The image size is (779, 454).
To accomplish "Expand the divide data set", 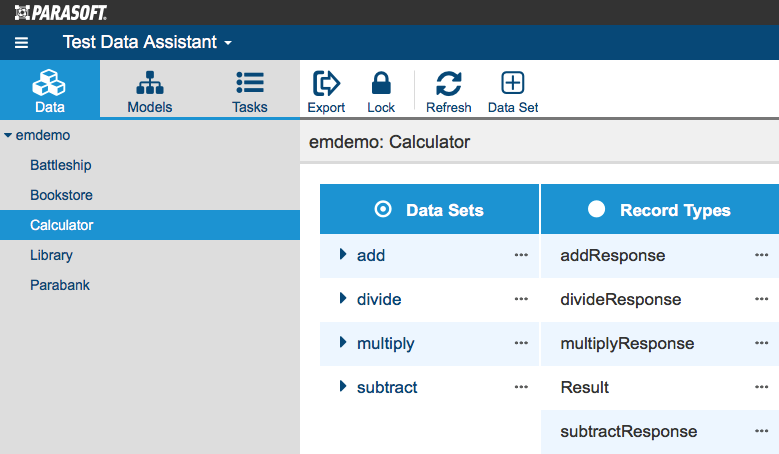I will (343, 298).
